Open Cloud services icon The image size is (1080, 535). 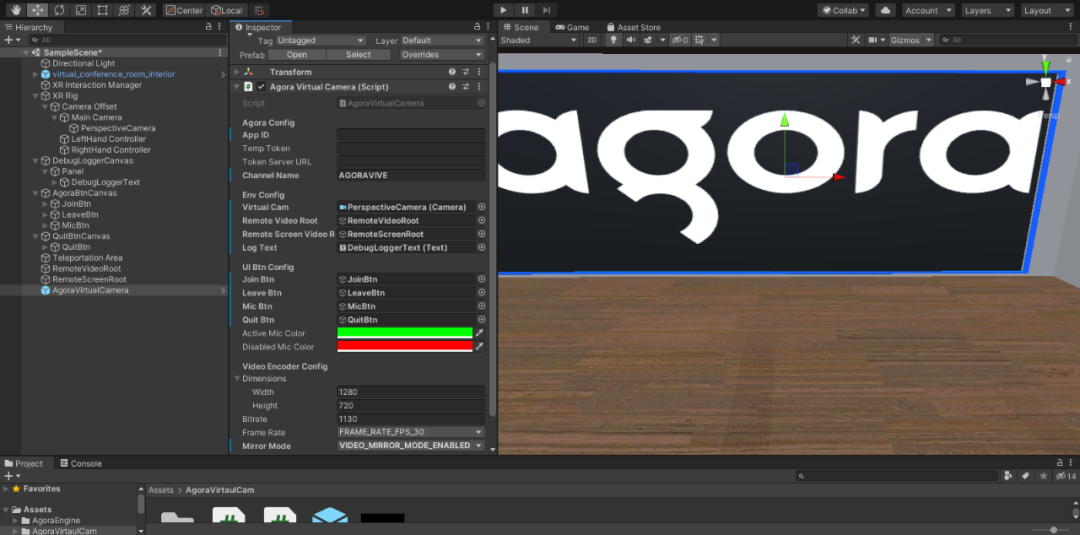(886, 10)
